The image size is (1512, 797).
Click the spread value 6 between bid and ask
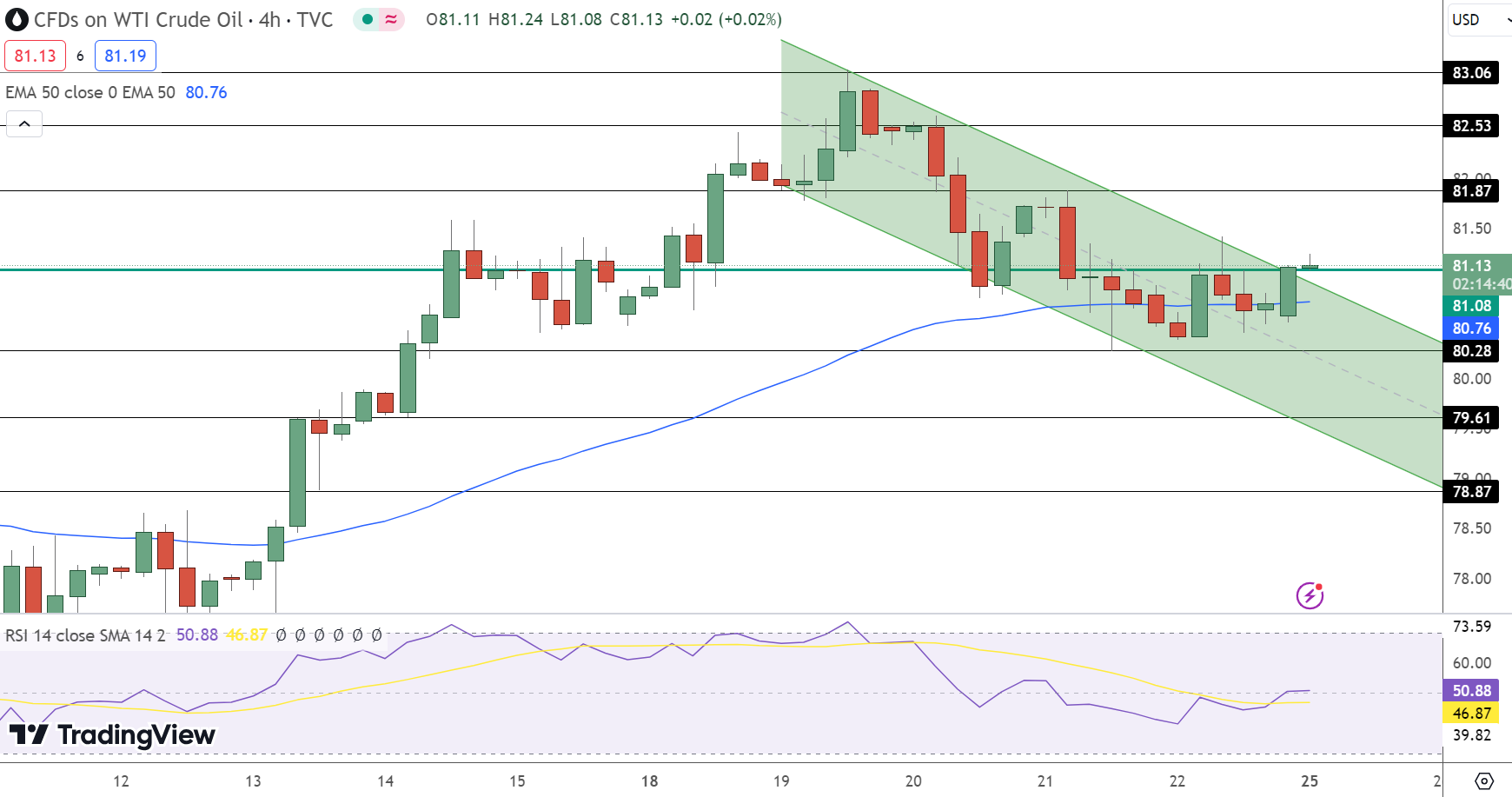[x=79, y=55]
